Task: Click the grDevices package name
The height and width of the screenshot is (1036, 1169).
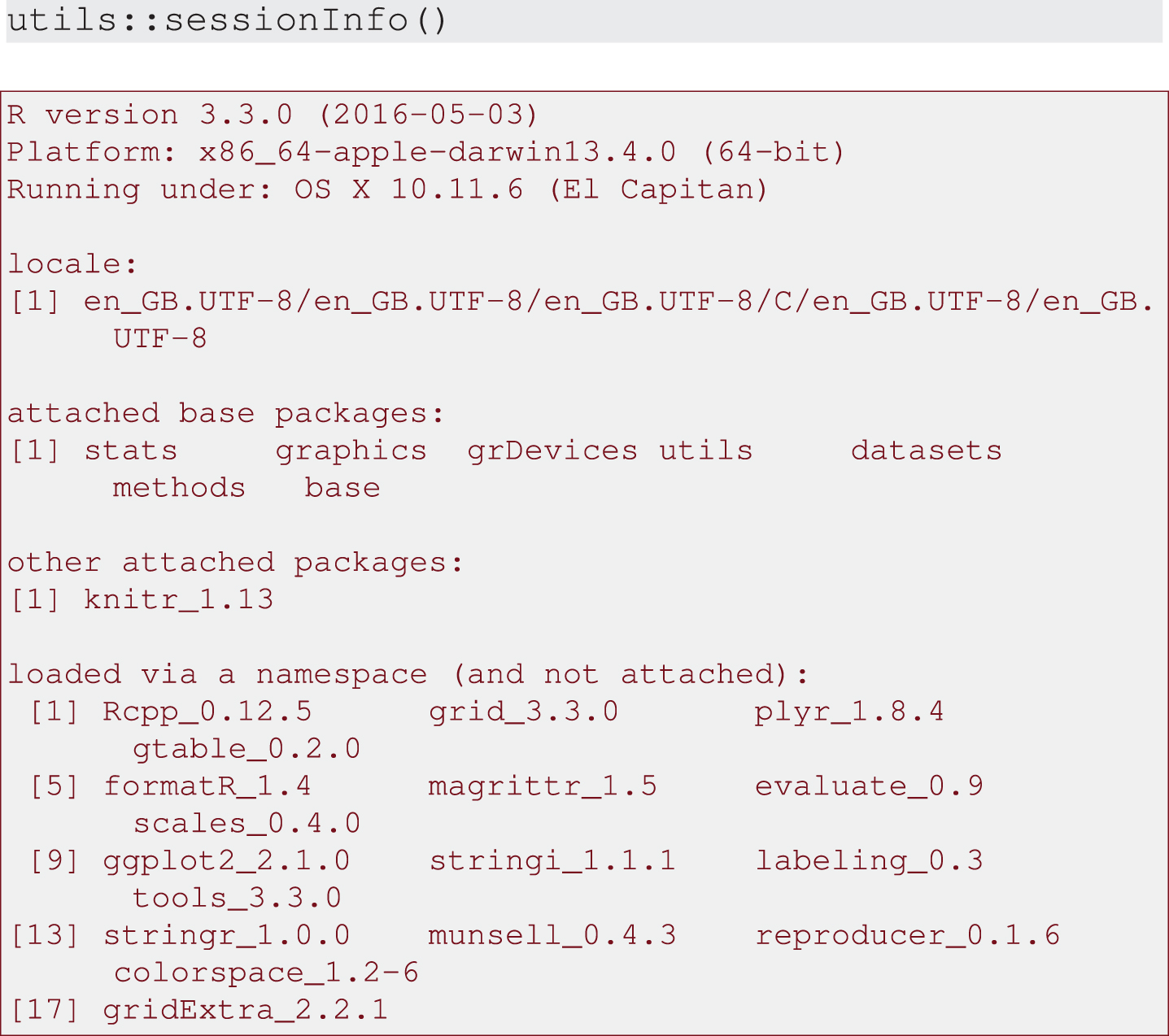Action: point(552,451)
